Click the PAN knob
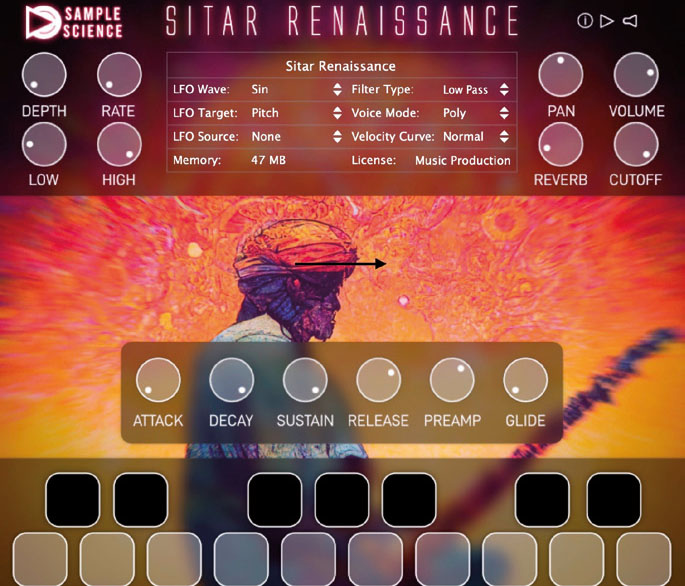The width and height of the screenshot is (685, 586). [x=560, y=74]
